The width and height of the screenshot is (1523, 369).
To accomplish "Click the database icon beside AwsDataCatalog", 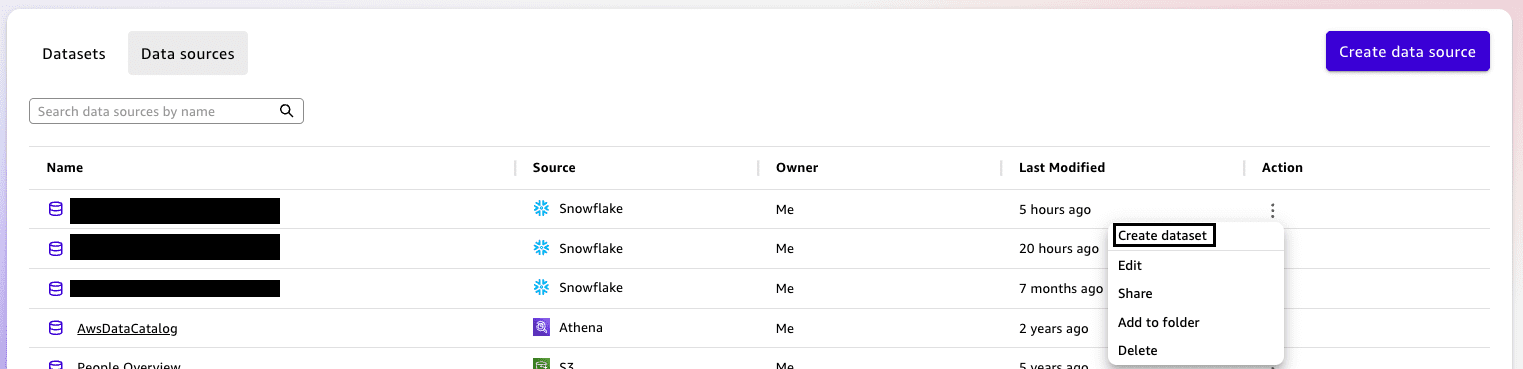I will tap(56, 328).
